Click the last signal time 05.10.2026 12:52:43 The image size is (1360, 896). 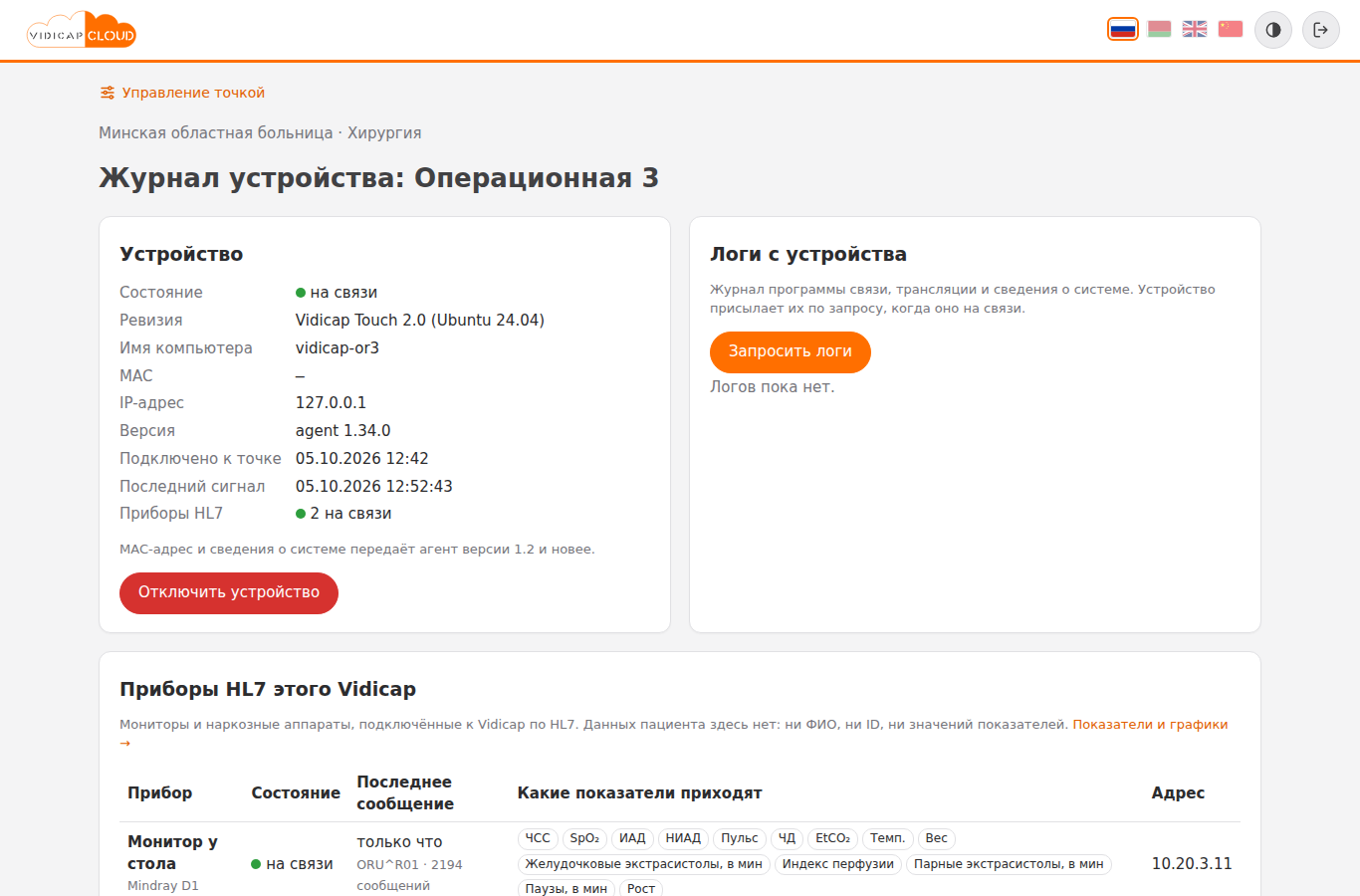374,487
